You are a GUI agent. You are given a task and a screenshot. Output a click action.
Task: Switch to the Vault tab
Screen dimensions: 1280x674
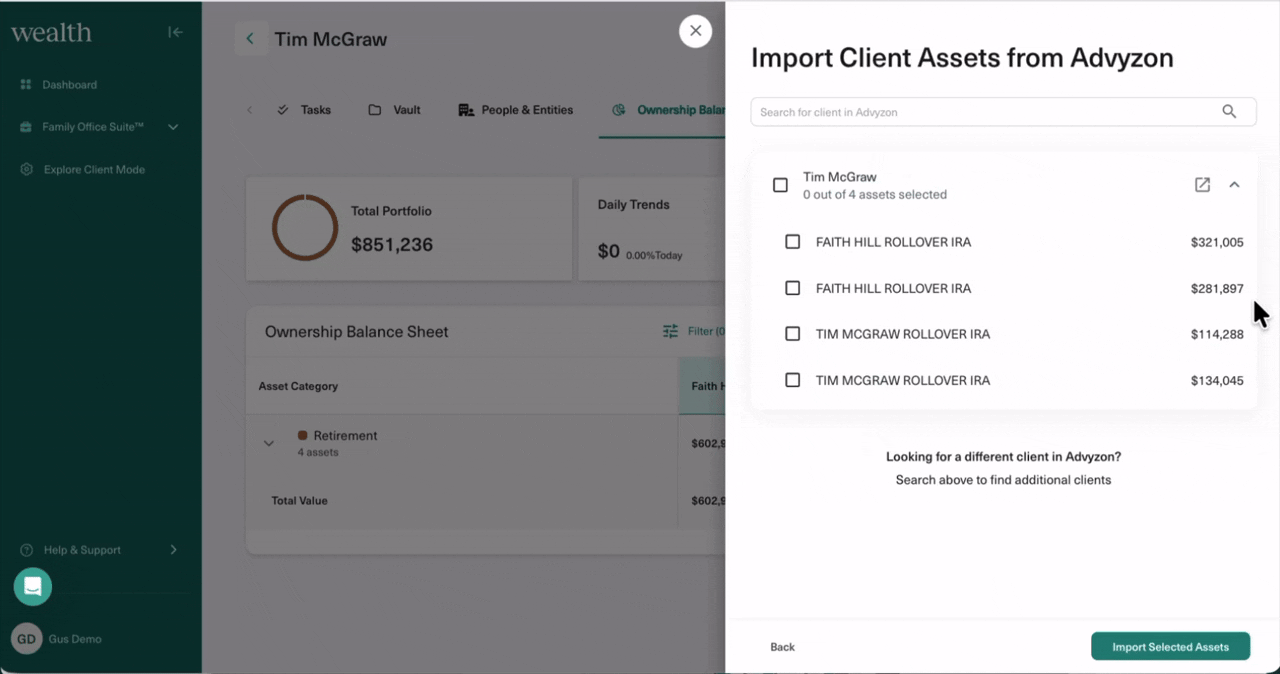(394, 110)
